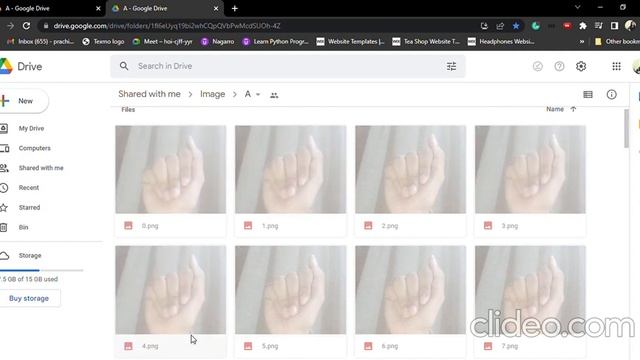Open the offline ready status icon
This screenshot has width=640, height=360.
click(538, 66)
